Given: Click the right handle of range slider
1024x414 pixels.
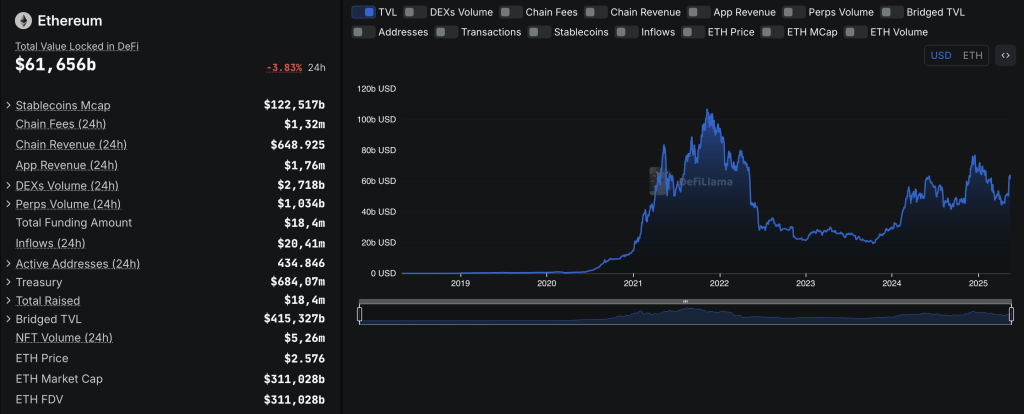Looking at the screenshot, I should point(1012,314).
